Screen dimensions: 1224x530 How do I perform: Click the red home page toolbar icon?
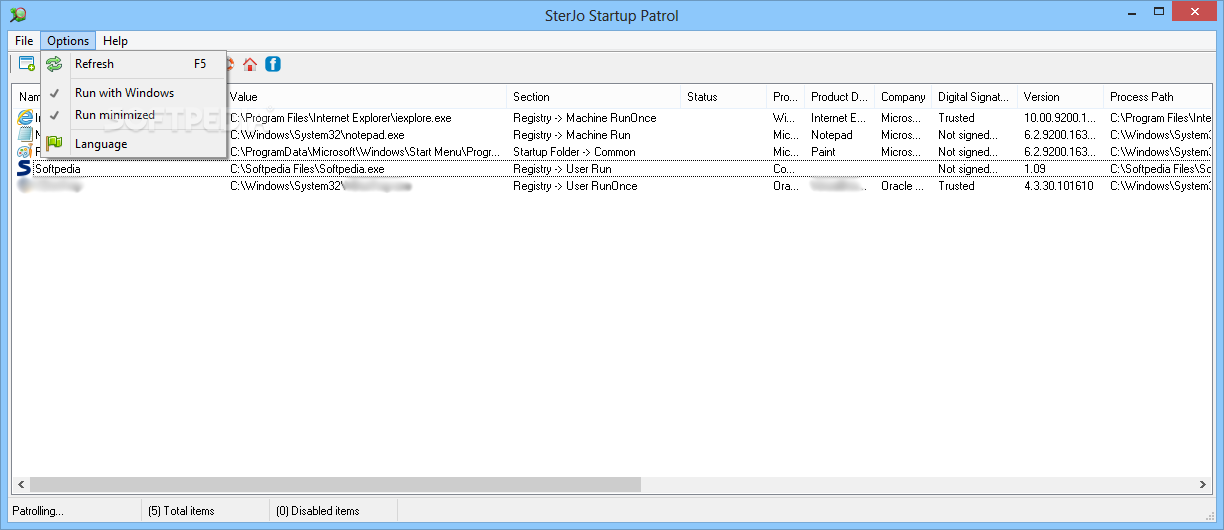pyautogui.click(x=250, y=64)
